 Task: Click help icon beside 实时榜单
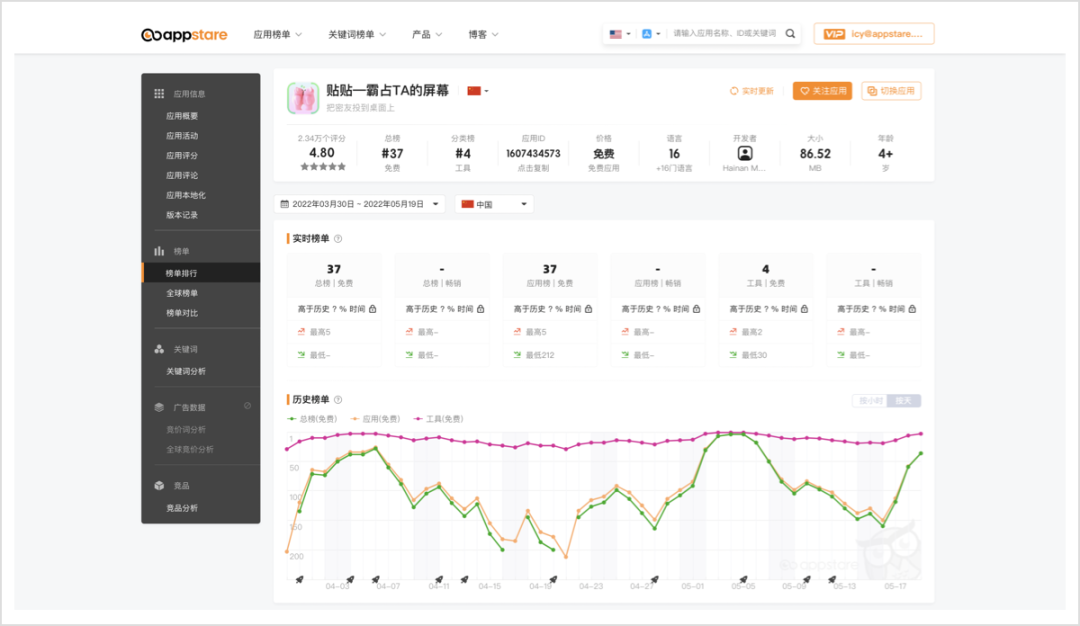click(x=338, y=239)
